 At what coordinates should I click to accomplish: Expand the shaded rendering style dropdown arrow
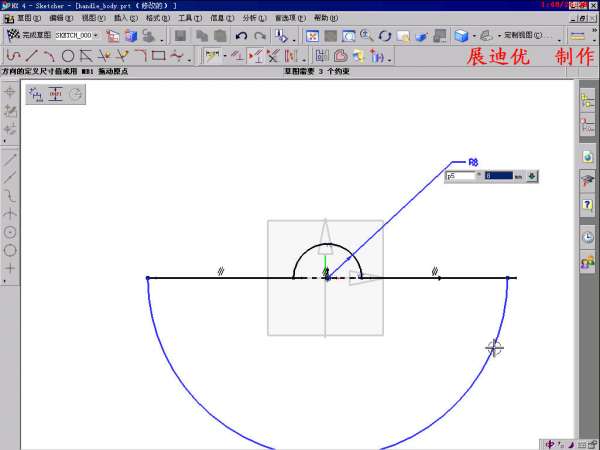pyautogui.click(x=474, y=36)
